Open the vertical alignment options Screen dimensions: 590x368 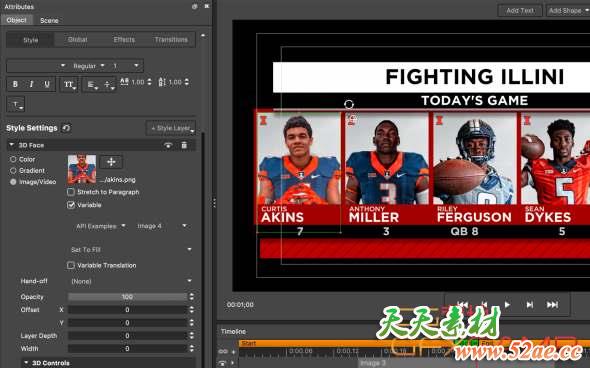109,84
